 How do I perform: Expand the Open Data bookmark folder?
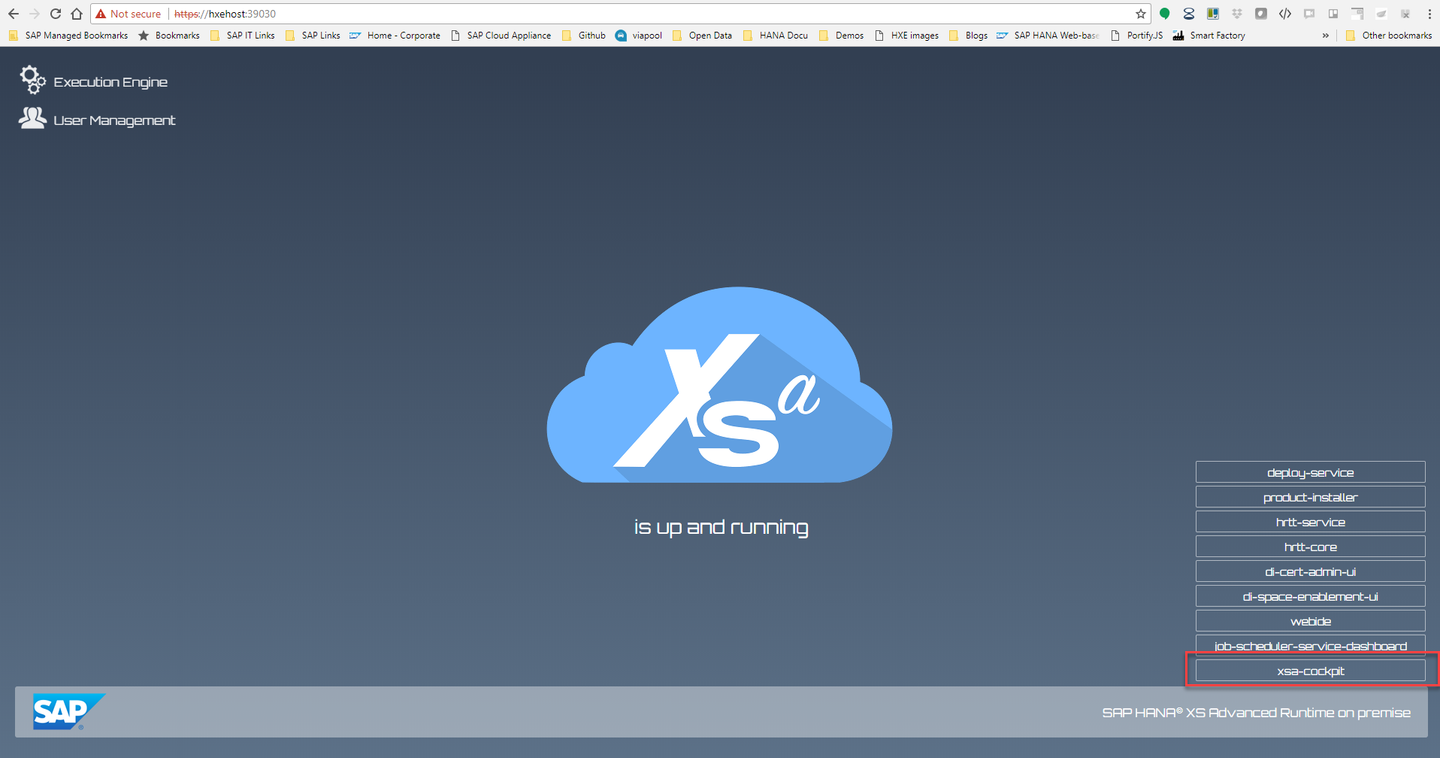(701, 35)
